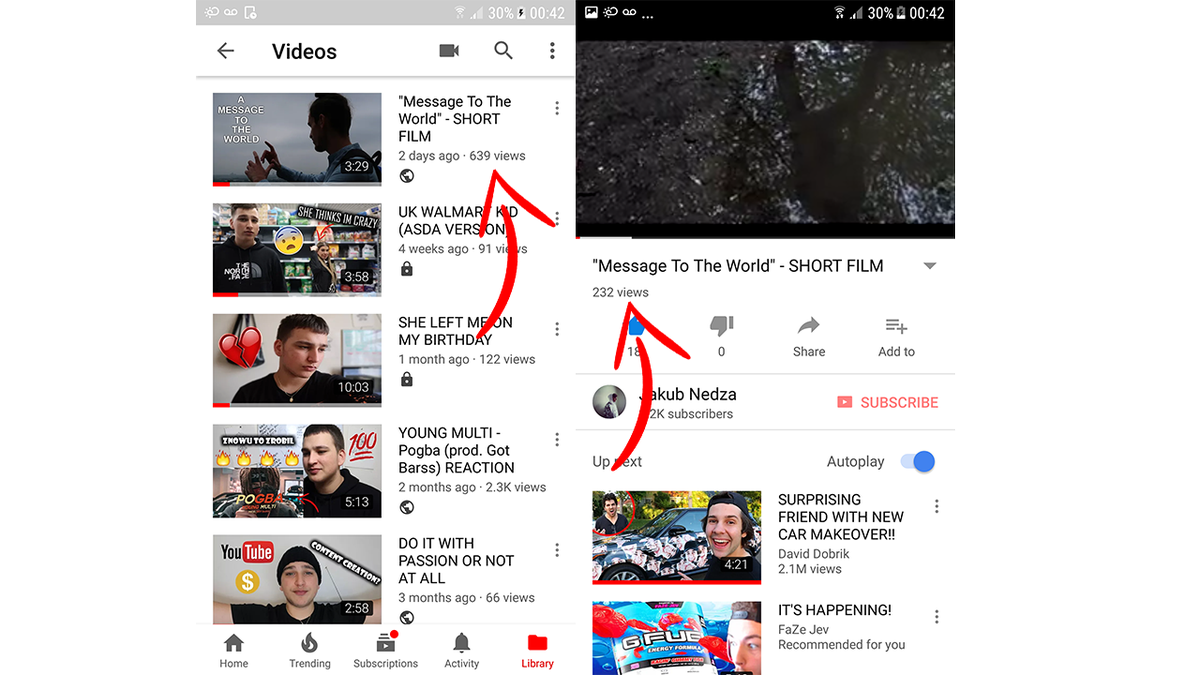The height and width of the screenshot is (675, 1200).
Task: Open options for "Message To The World" video
Action: pyautogui.click(x=557, y=108)
